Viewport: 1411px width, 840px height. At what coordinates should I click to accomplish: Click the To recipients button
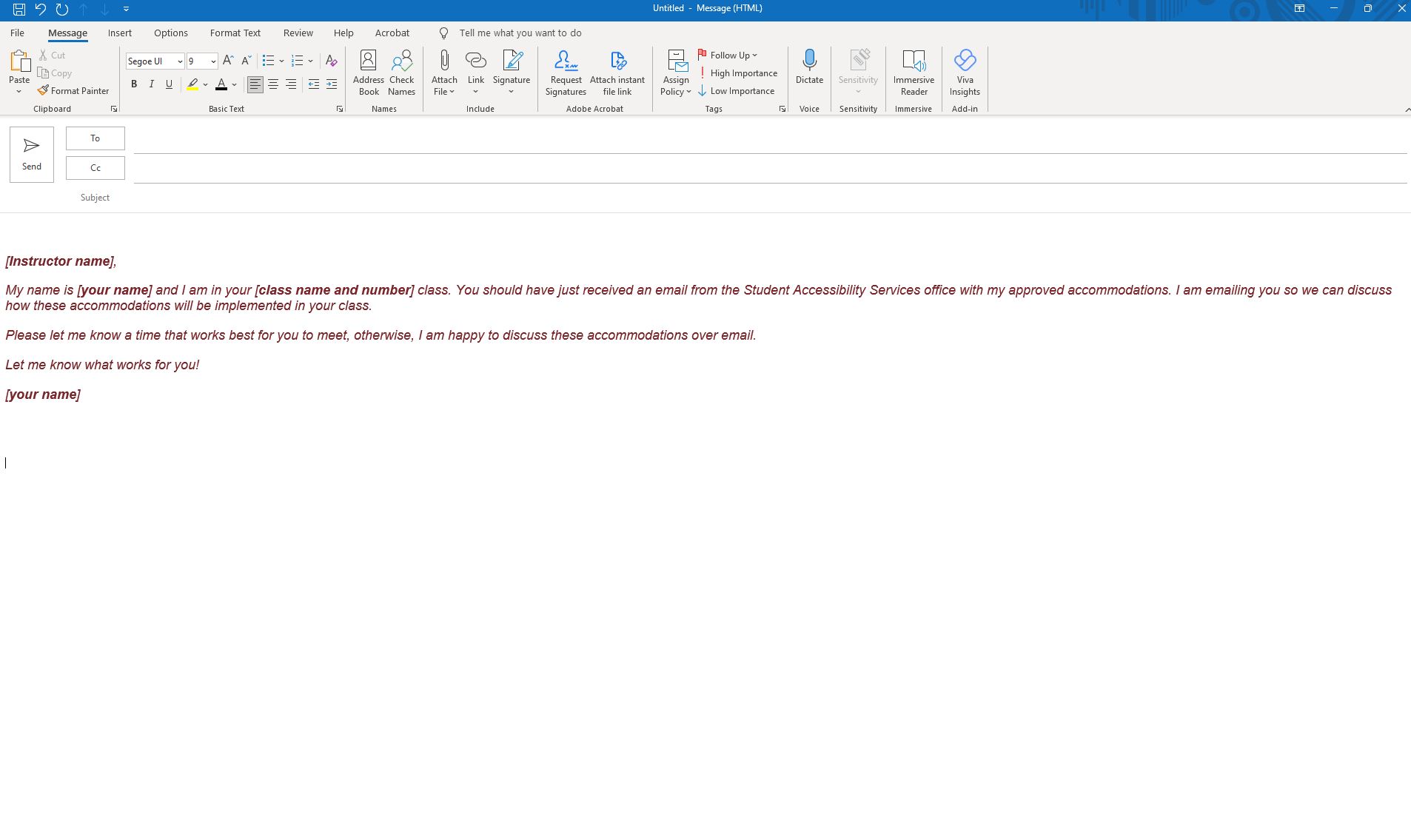(x=95, y=138)
